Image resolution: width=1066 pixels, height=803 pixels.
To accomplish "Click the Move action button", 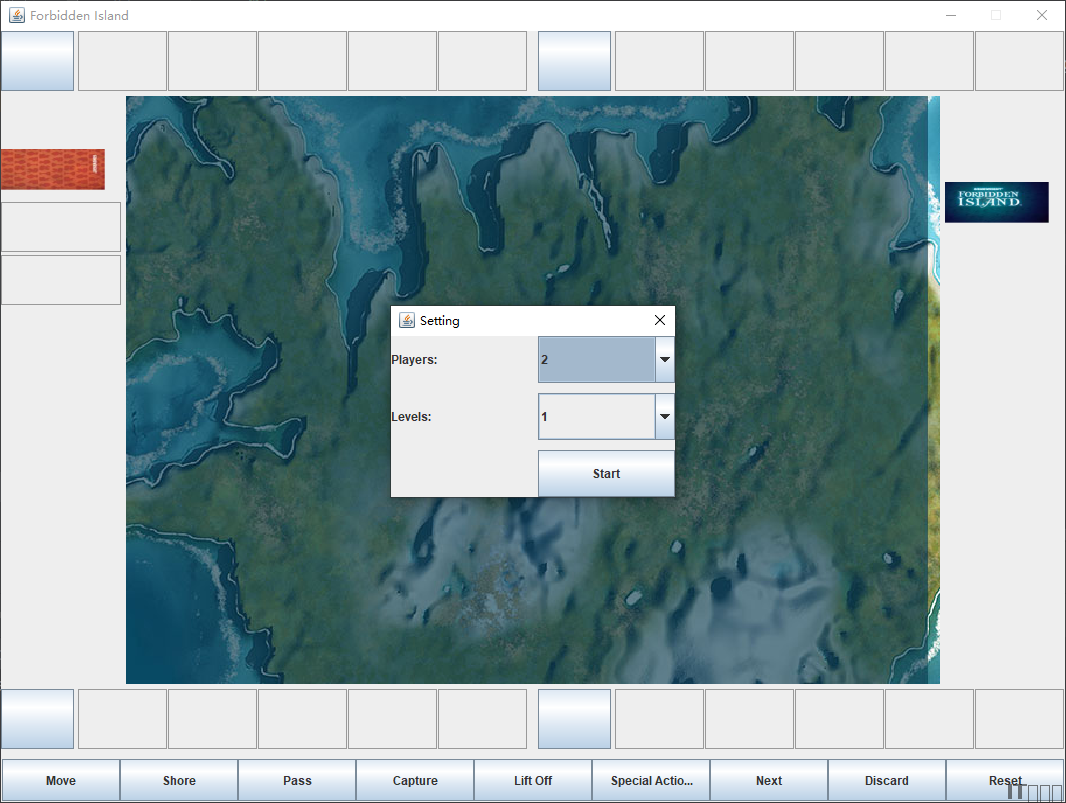I will tap(61, 781).
